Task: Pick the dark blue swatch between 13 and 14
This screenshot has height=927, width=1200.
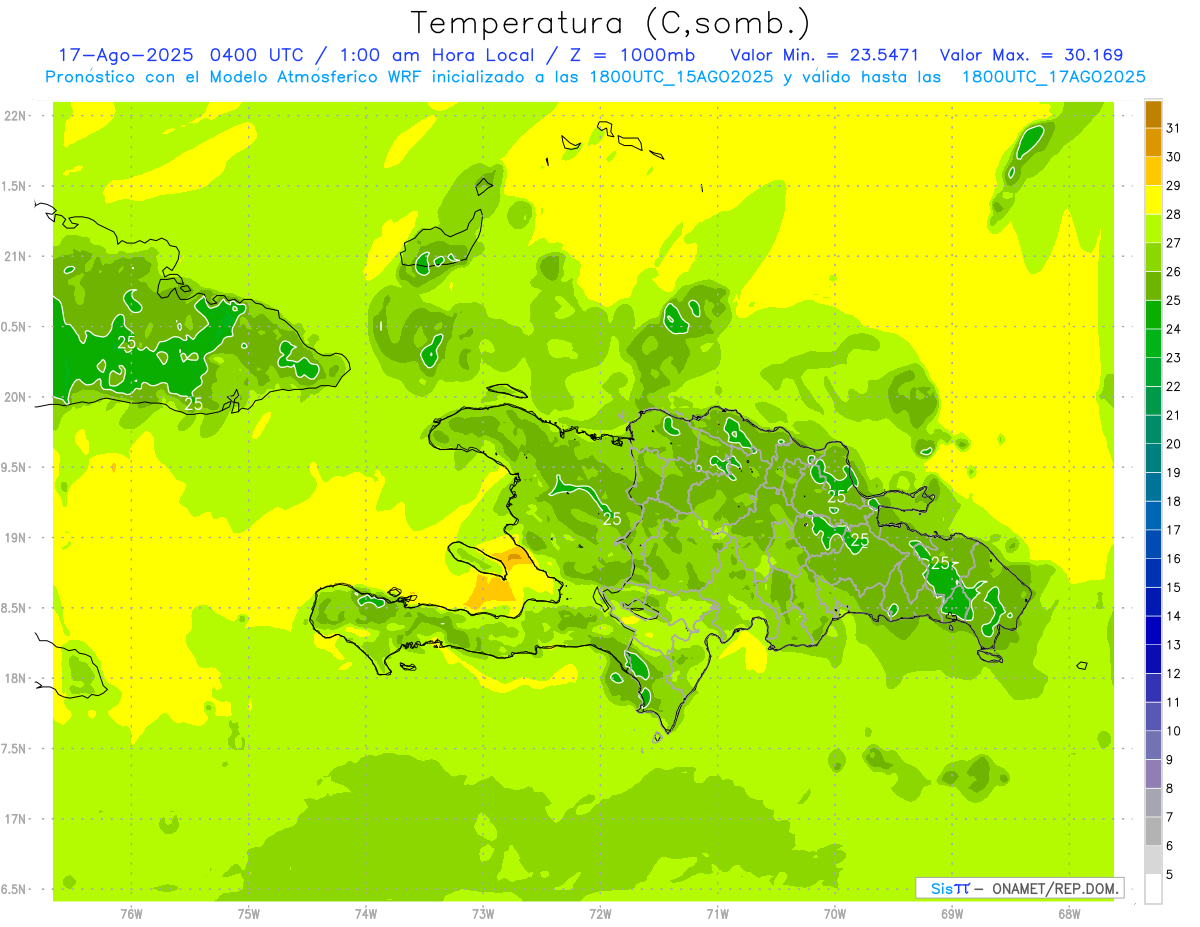Action: click(x=1153, y=630)
